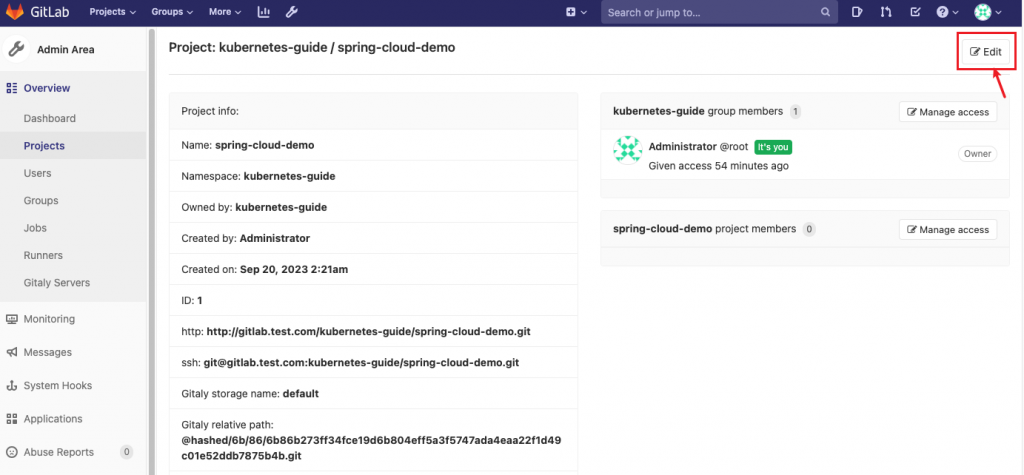Open Projects in sidebar
This screenshot has width=1024, height=475.
44,146
